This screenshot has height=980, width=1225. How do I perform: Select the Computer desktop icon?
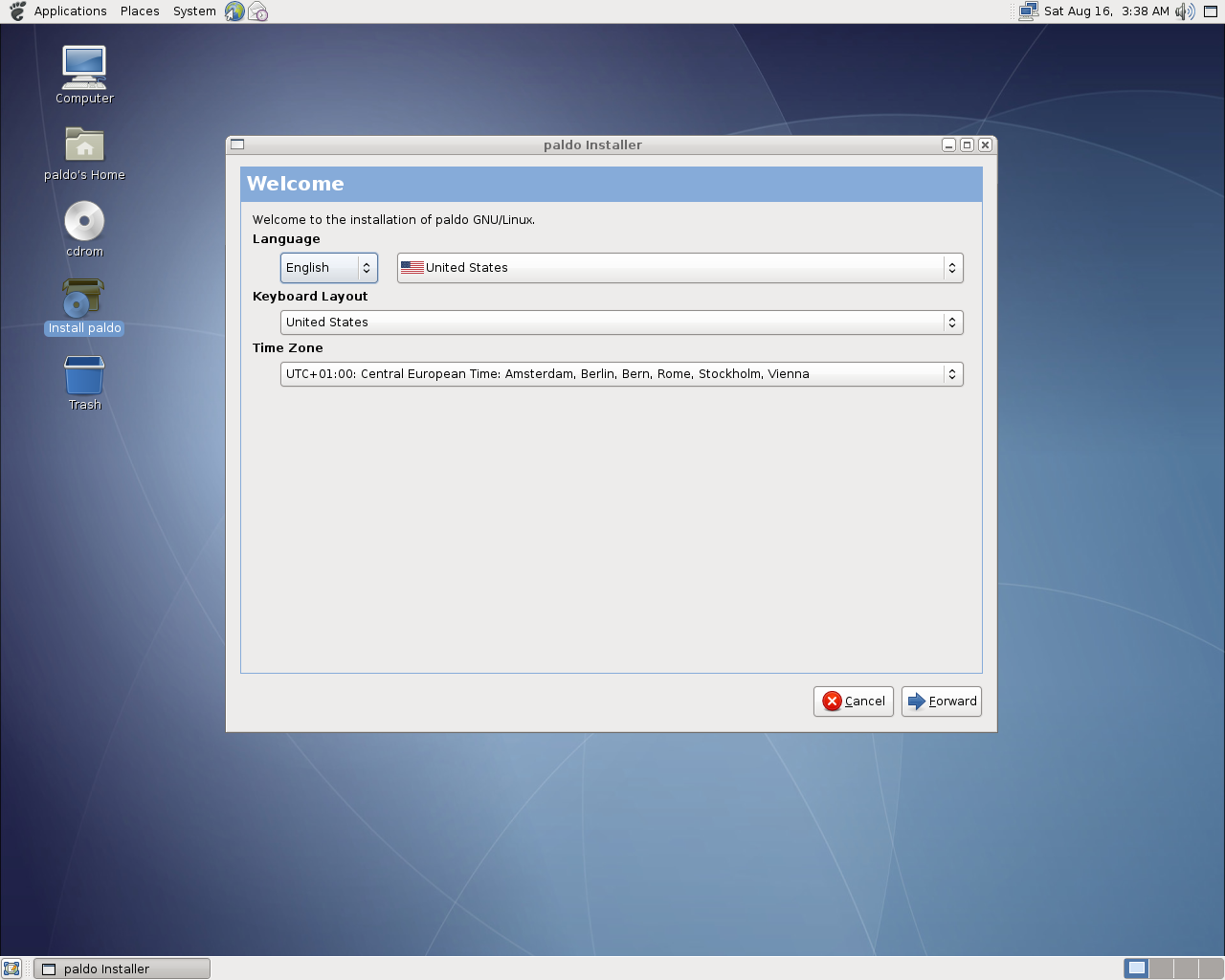(84, 75)
